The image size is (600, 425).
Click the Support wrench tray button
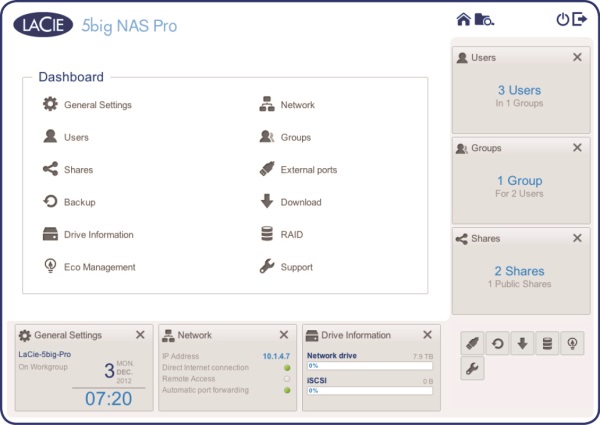pyautogui.click(x=473, y=368)
